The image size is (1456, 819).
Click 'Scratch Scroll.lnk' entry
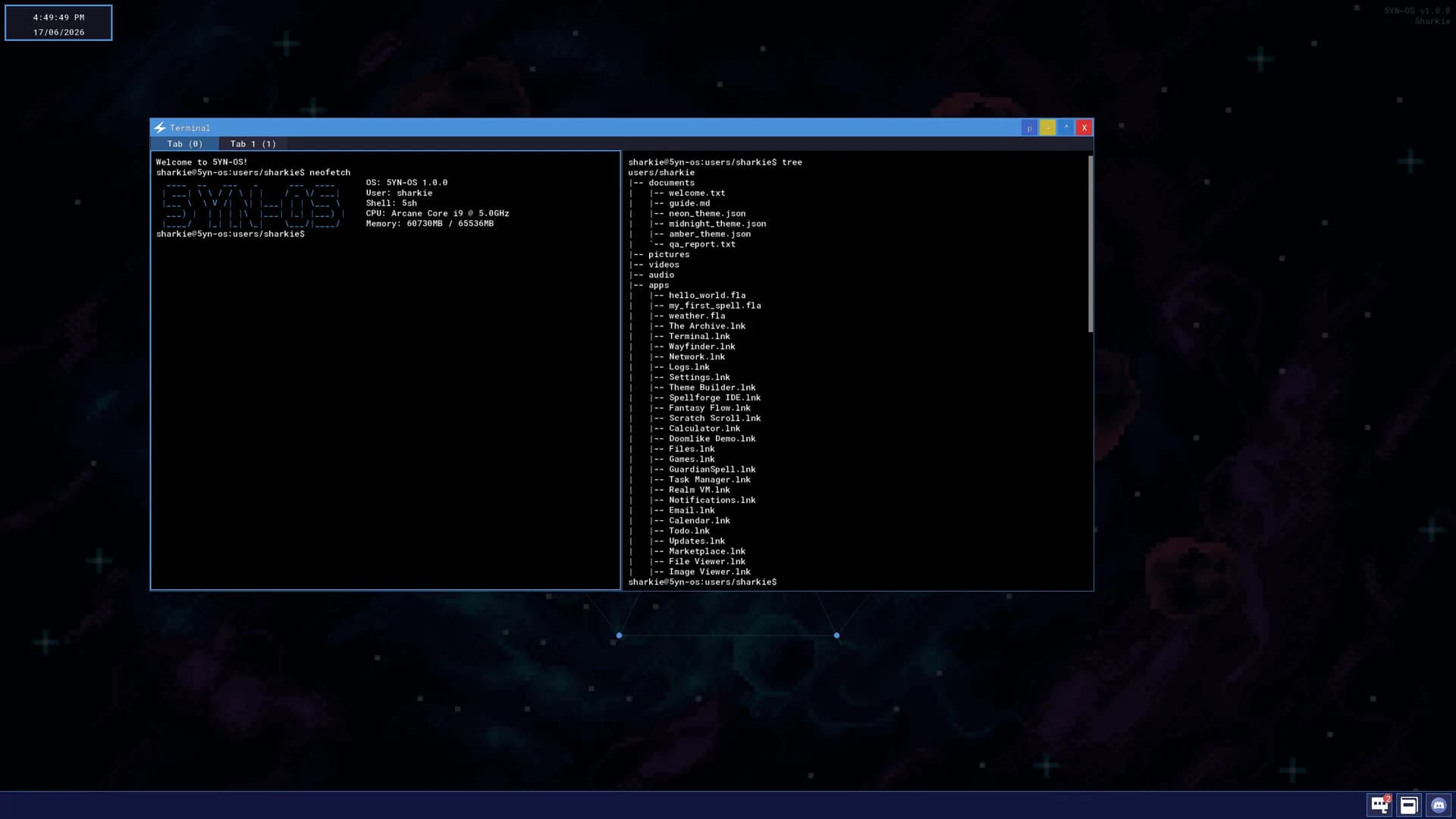(x=715, y=418)
